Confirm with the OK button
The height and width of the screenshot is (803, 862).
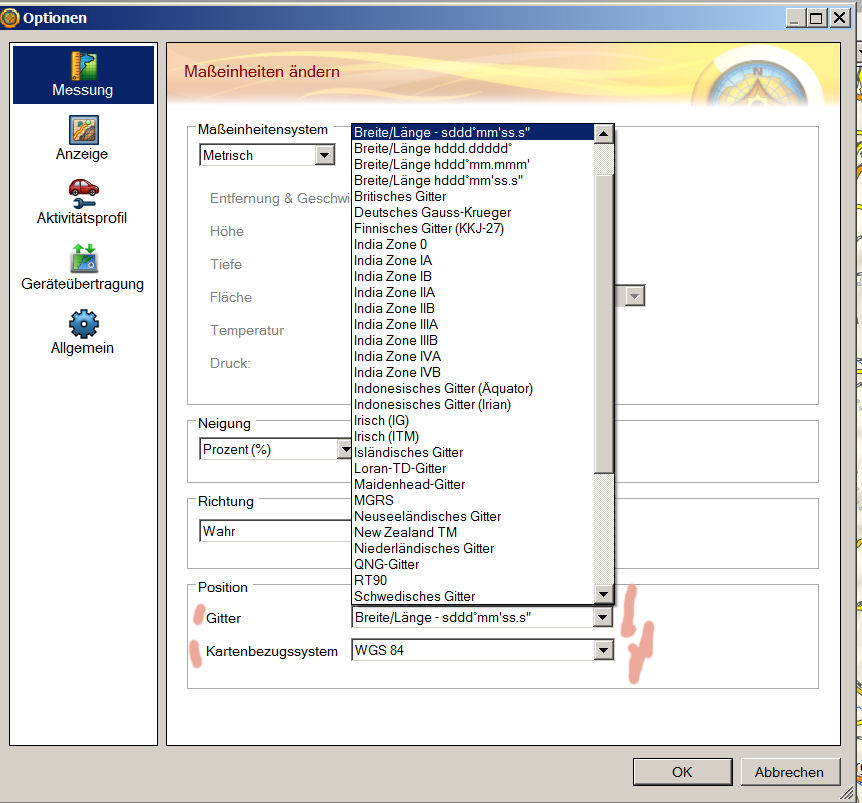pos(682,772)
